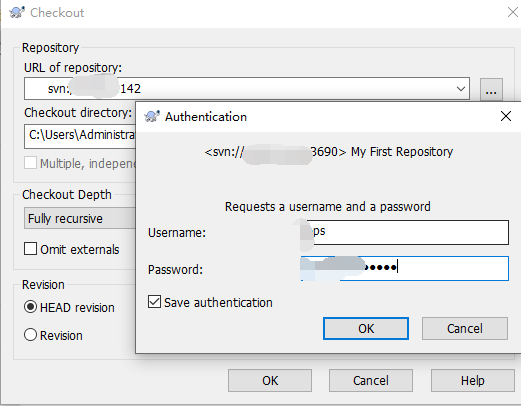Close the Authentication dialog
Screen dimensions: 521x406
[506, 116]
